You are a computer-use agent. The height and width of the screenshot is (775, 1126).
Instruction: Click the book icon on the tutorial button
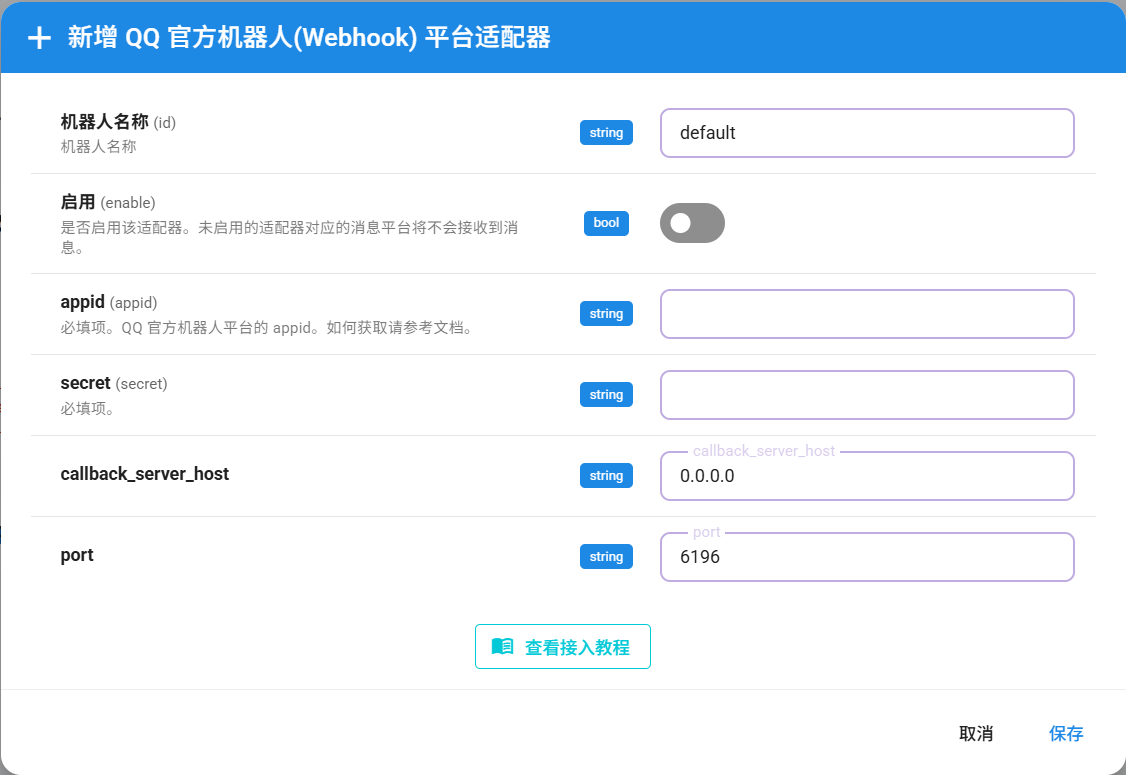click(502, 647)
